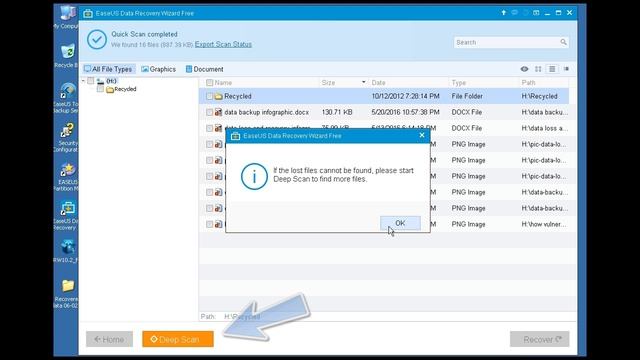Open Security Configuration desktop shortcut
Image resolution: width=640 pixels, height=360 pixels.
pyautogui.click(x=67, y=138)
